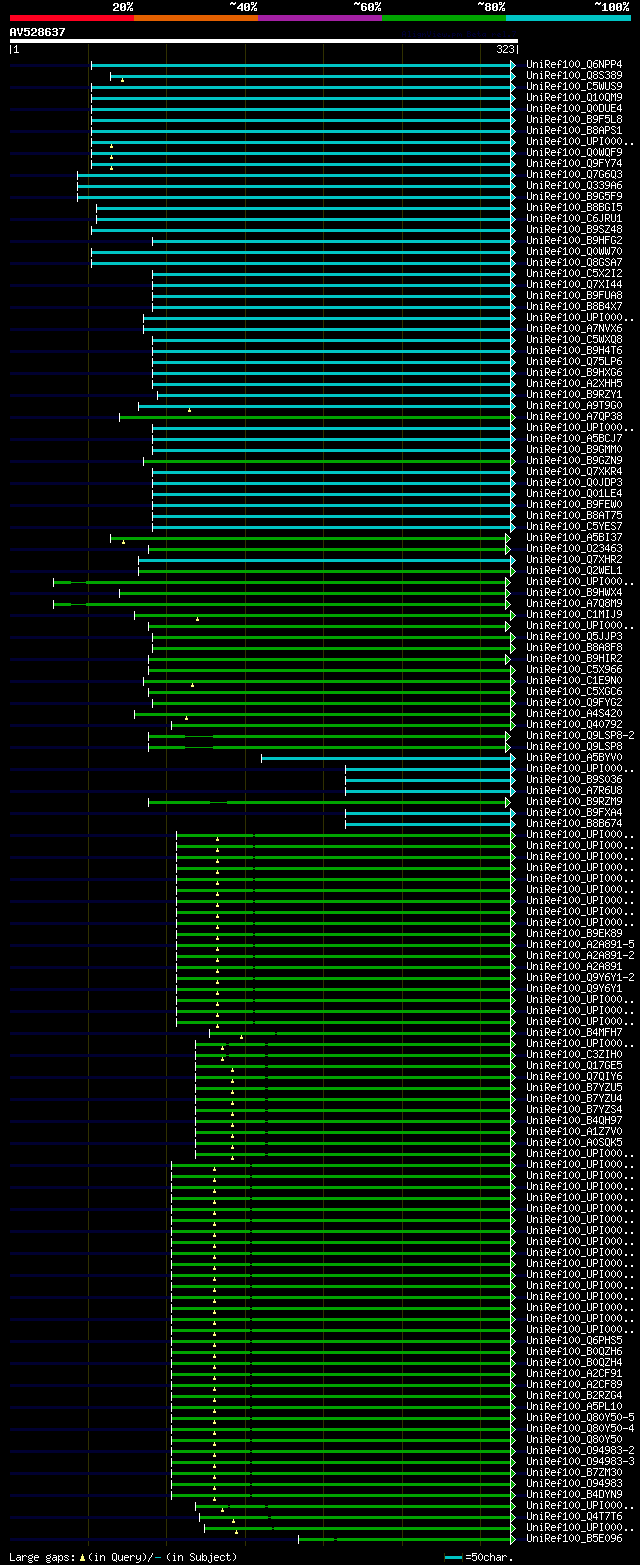
Task: Click the red ~20% legend color segment
Action: (x=71, y=18)
